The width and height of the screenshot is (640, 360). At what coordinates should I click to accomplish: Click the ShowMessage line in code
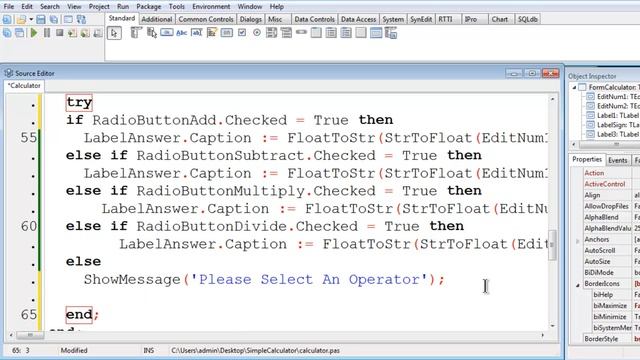tap(264, 280)
